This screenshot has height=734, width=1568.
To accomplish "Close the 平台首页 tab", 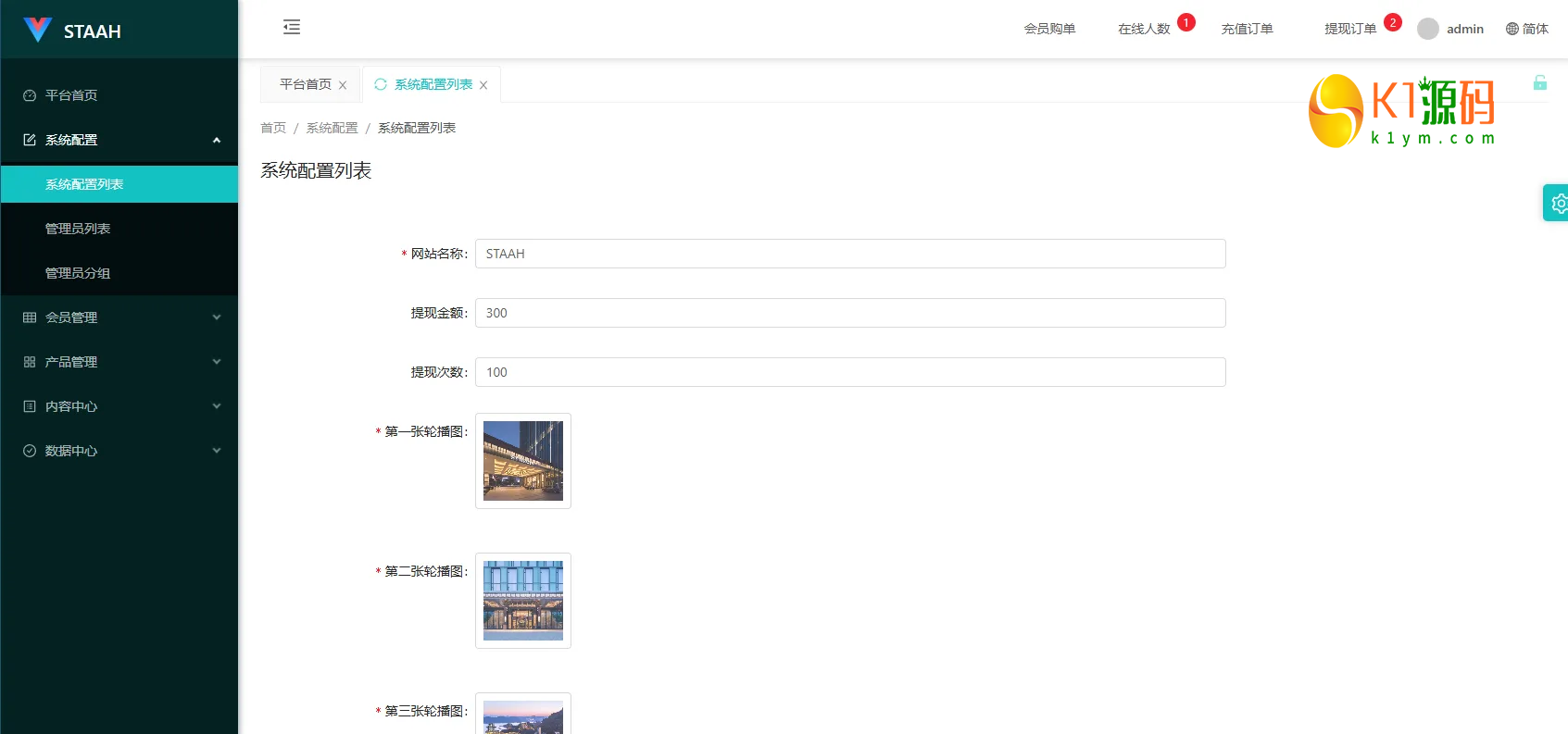I will pos(343,85).
